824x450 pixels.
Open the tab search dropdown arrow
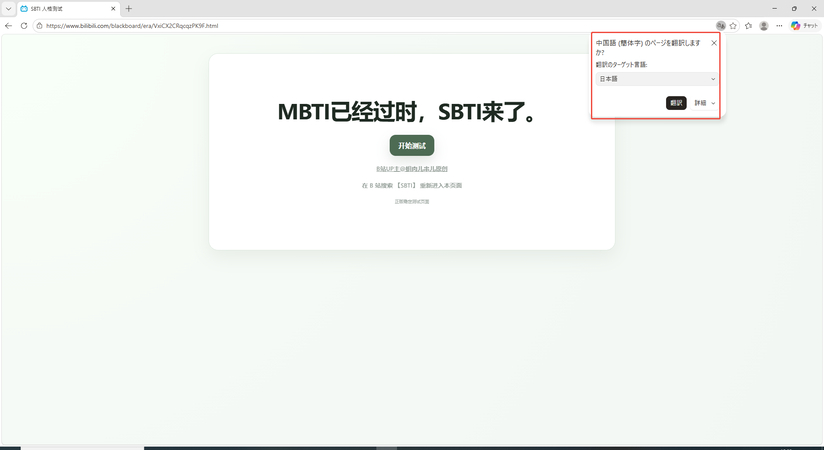coord(8,8)
